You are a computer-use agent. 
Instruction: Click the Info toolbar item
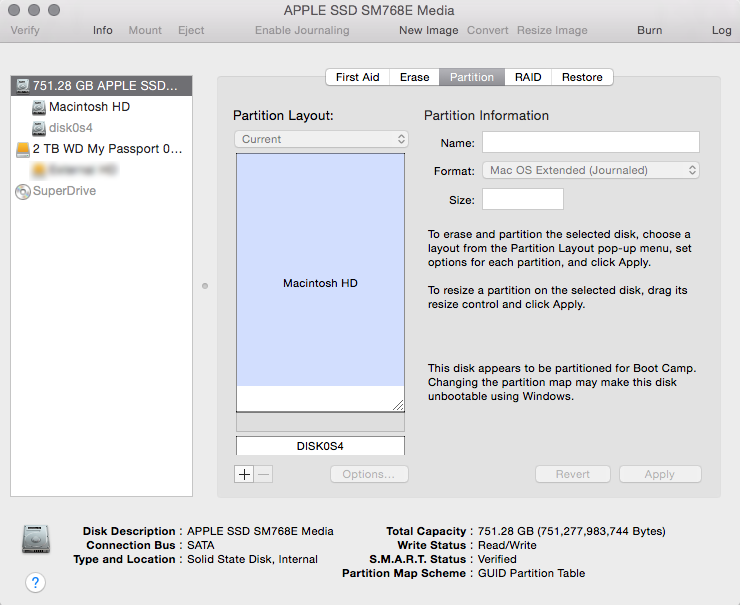pos(103,30)
